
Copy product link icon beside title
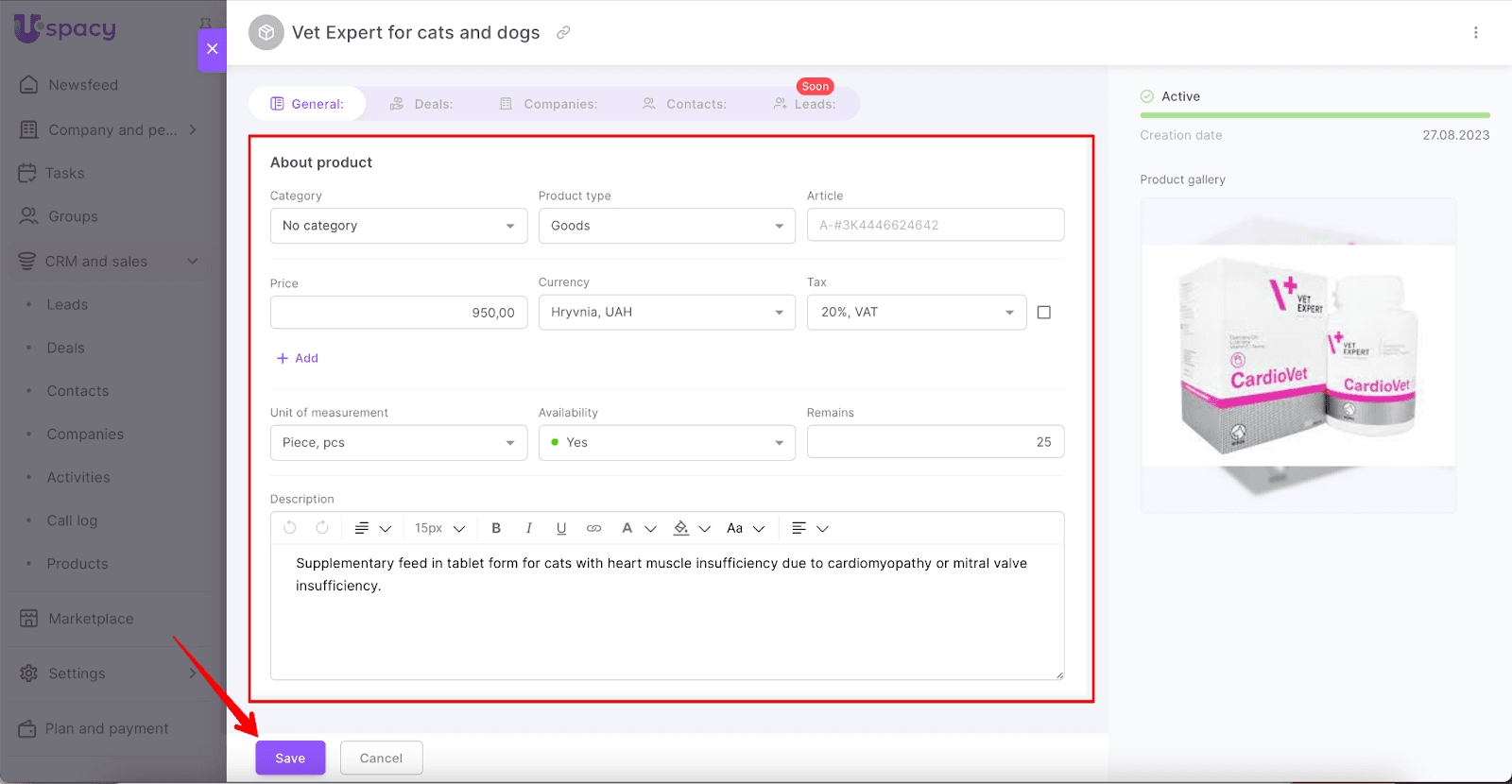pos(563,32)
